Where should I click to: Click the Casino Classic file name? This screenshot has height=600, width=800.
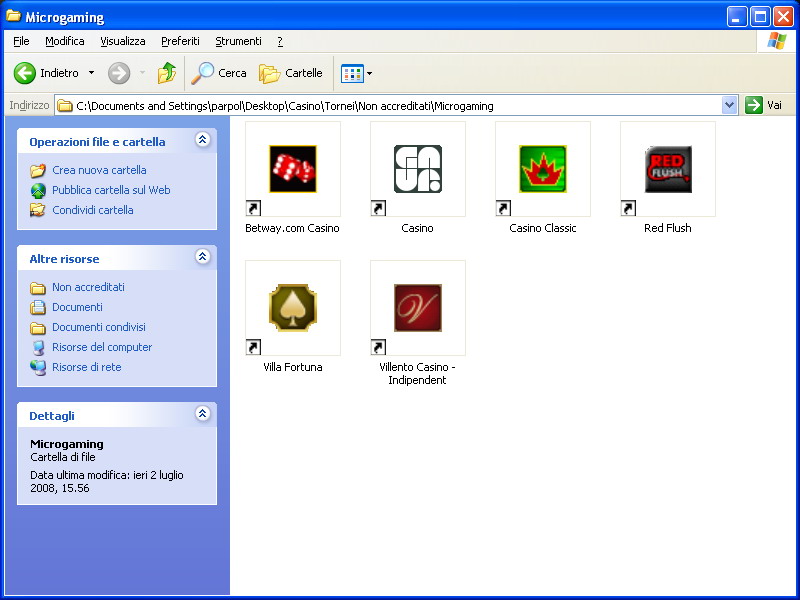543,228
